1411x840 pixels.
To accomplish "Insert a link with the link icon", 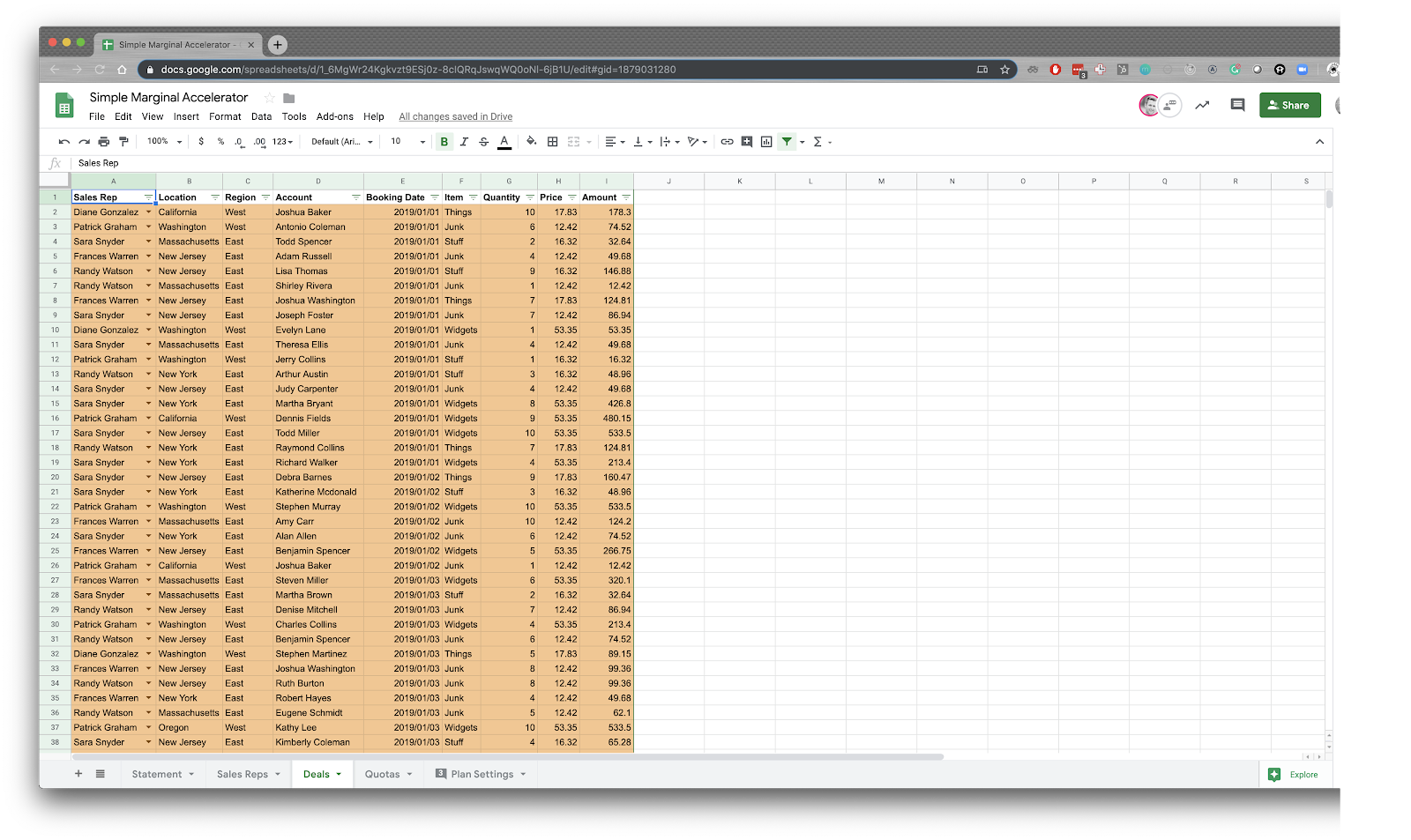I will 726,141.
